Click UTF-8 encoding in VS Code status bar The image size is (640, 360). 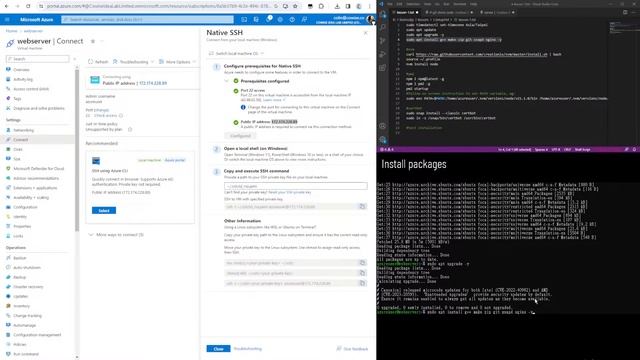click(x=556, y=149)
